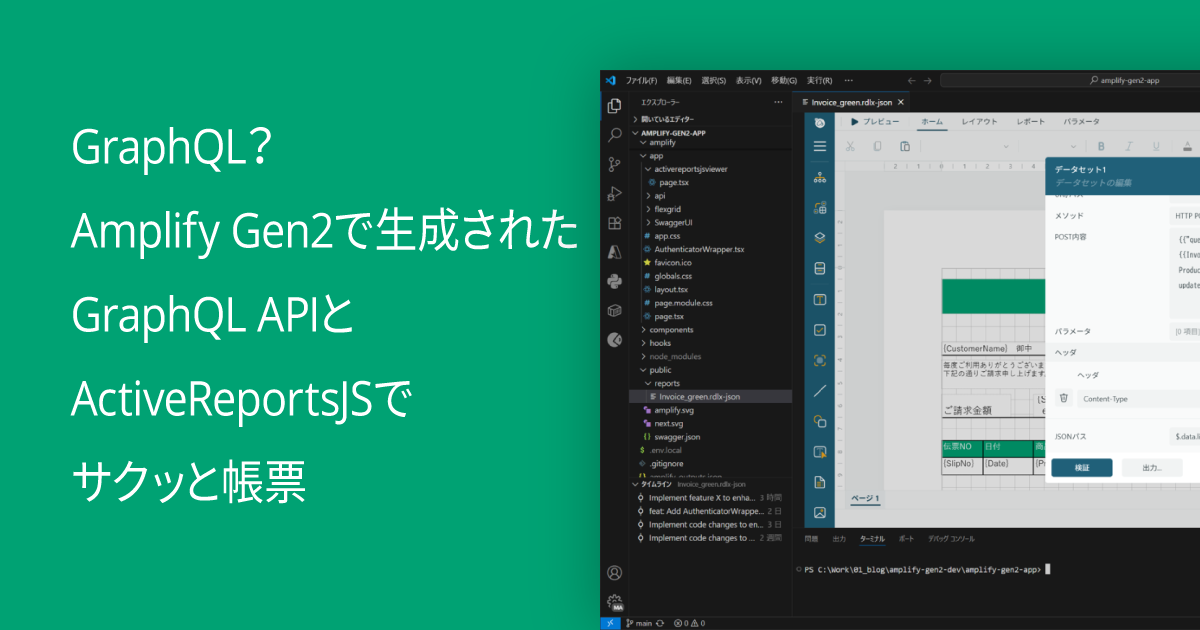Click the remote window indicator in status bar
1200x630 pixels.
(x=611, y=623)
